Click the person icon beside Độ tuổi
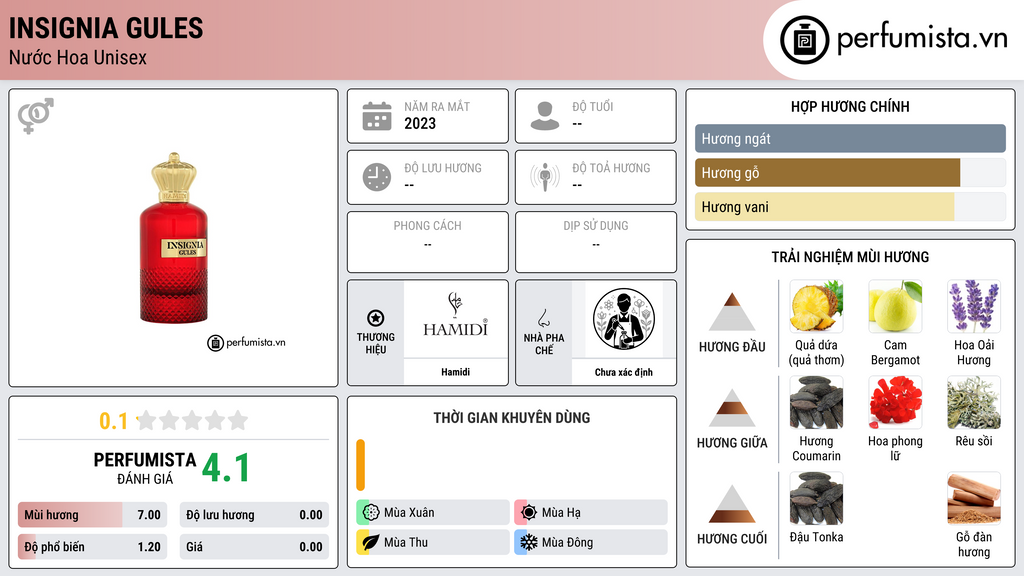 pos(545,116)
